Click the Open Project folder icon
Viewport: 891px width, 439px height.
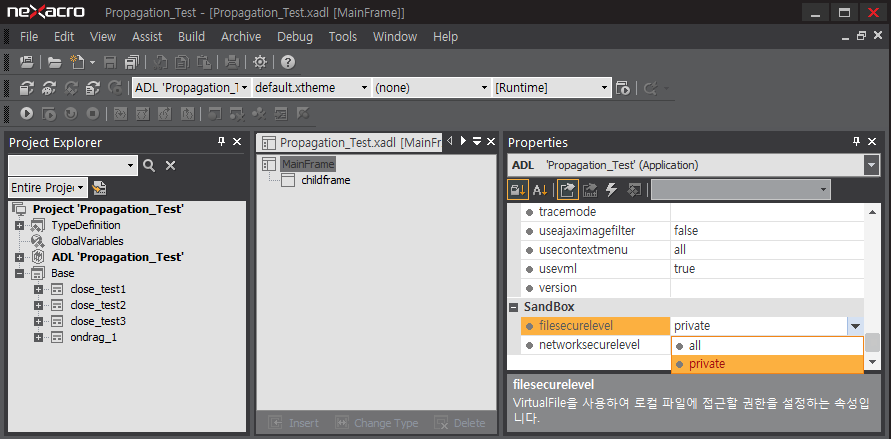pos(55,62)
